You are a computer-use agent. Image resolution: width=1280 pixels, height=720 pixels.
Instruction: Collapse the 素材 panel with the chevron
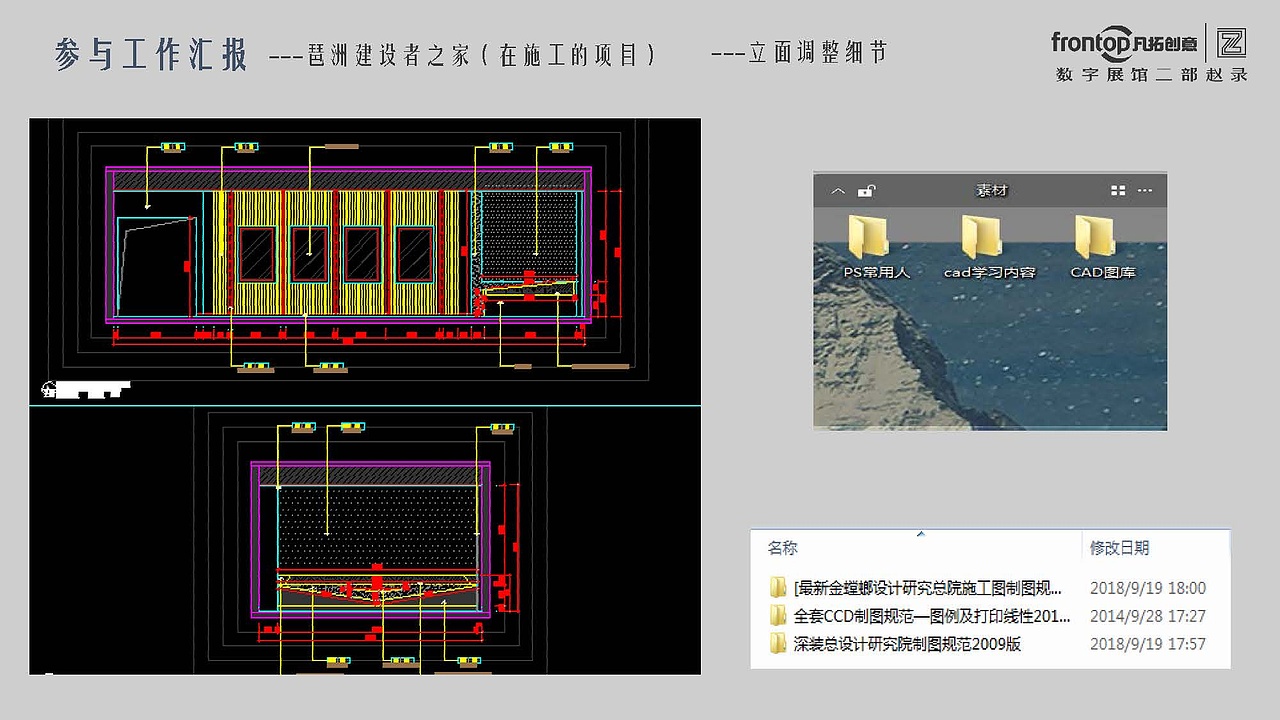pyautogui.click(x=839, y=190)
